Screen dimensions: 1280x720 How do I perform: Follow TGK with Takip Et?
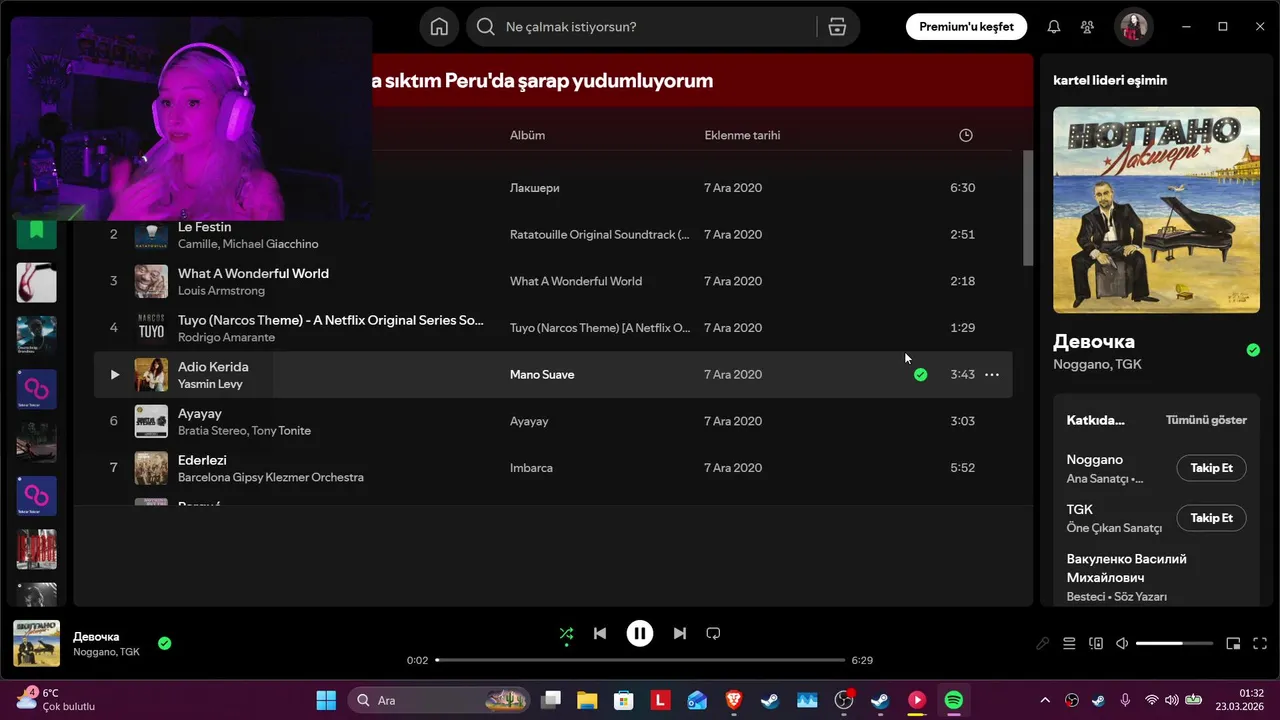[x=1211, y=518]
